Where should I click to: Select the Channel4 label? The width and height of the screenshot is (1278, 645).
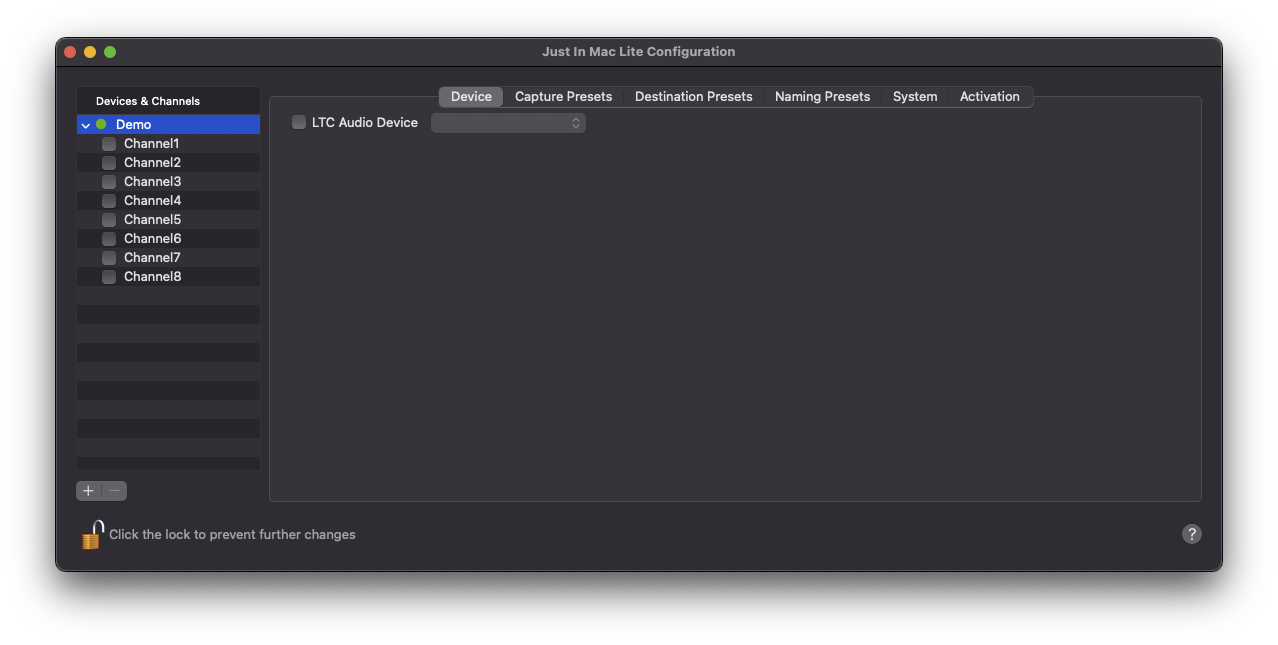click(x=152, y=201)
